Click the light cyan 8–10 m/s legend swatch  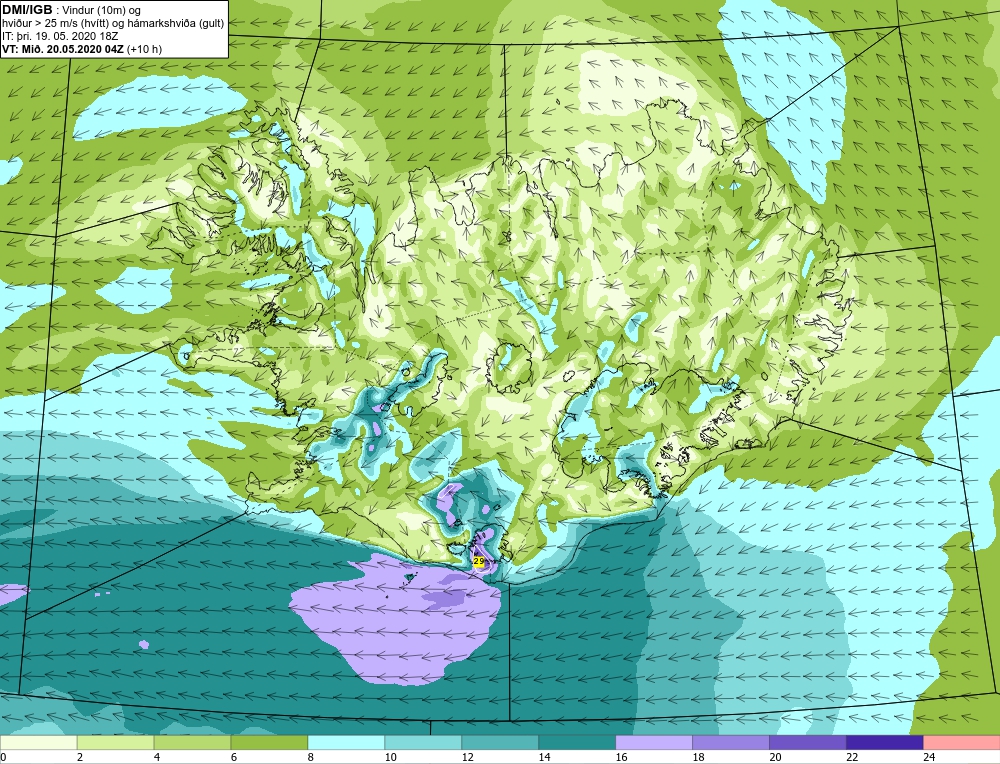[x=346, y=743]
